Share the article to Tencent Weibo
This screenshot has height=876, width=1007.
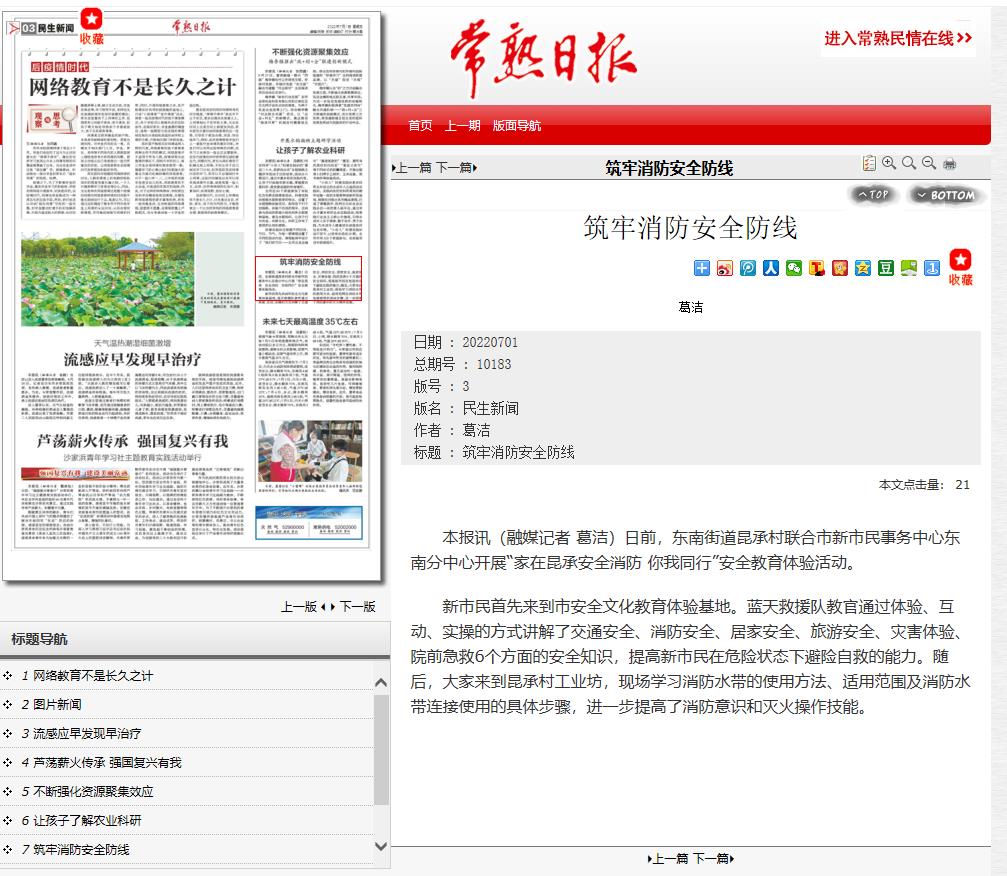click(748, 268)
